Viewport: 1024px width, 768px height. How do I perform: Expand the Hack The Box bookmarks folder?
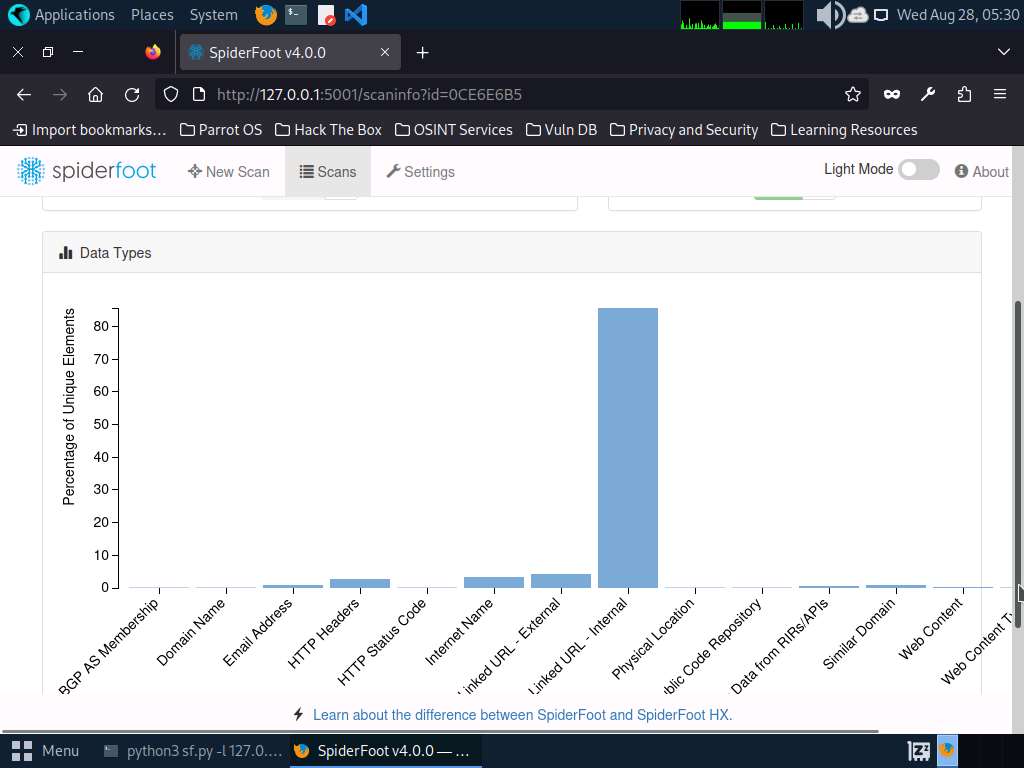tap(328, 130)
